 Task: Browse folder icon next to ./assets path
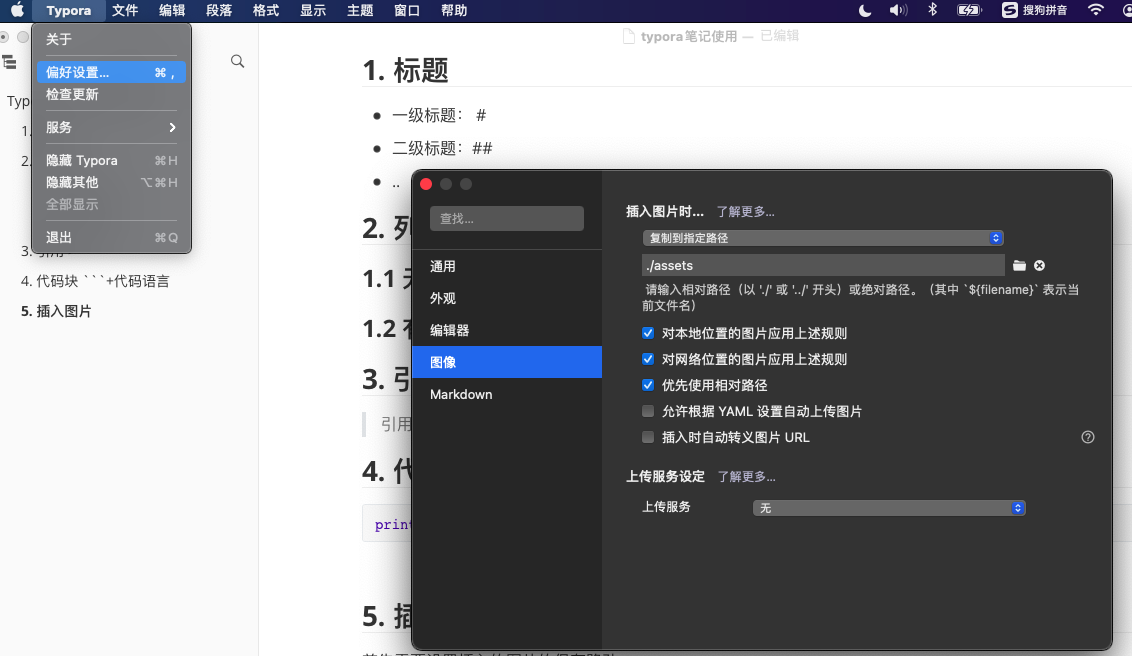[1019, 266]
